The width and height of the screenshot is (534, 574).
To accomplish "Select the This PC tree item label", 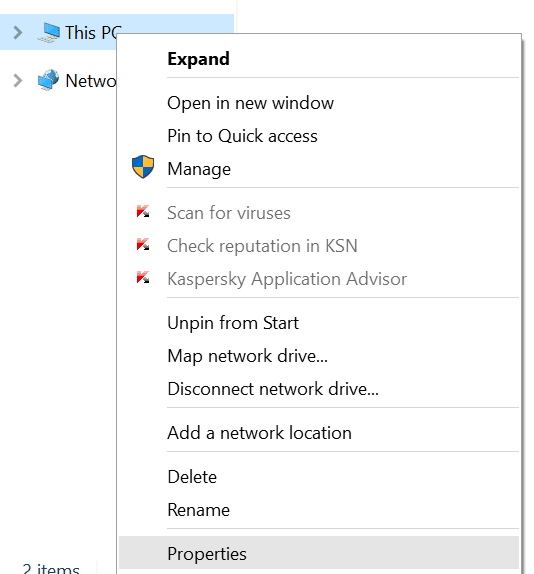I will coord(93,33).
